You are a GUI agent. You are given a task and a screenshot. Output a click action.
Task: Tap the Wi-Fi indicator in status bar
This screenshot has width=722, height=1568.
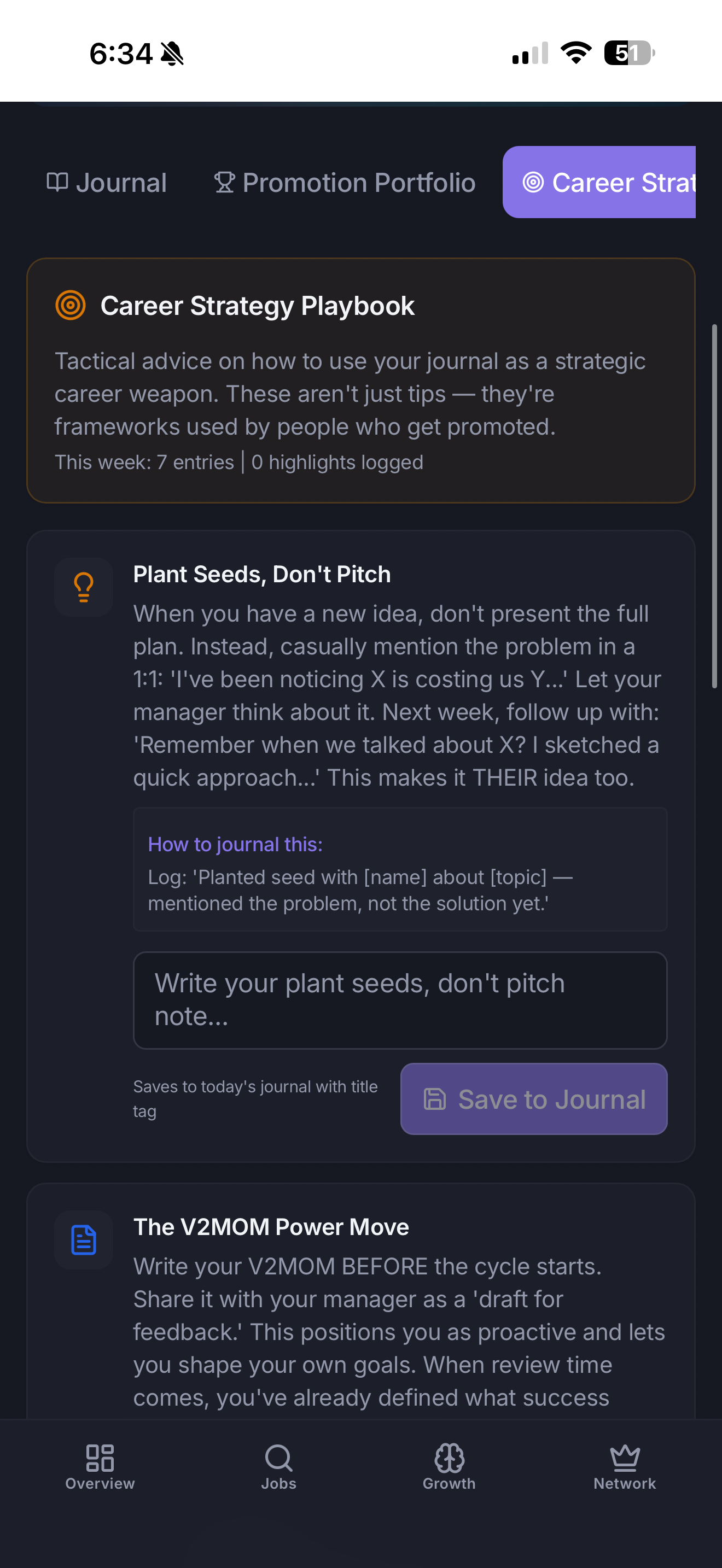575,52
